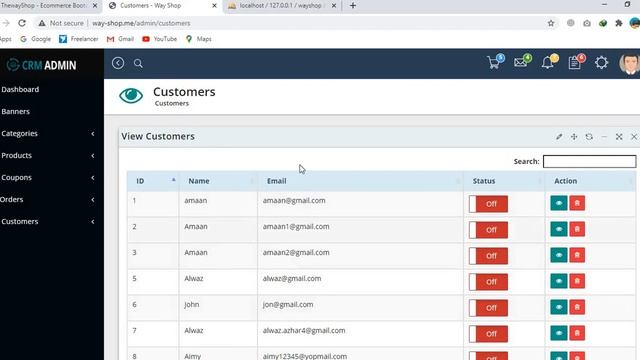Delete customer amaan1@gmail.com
This screenshot has width=640, height=360.
[577, 229]
